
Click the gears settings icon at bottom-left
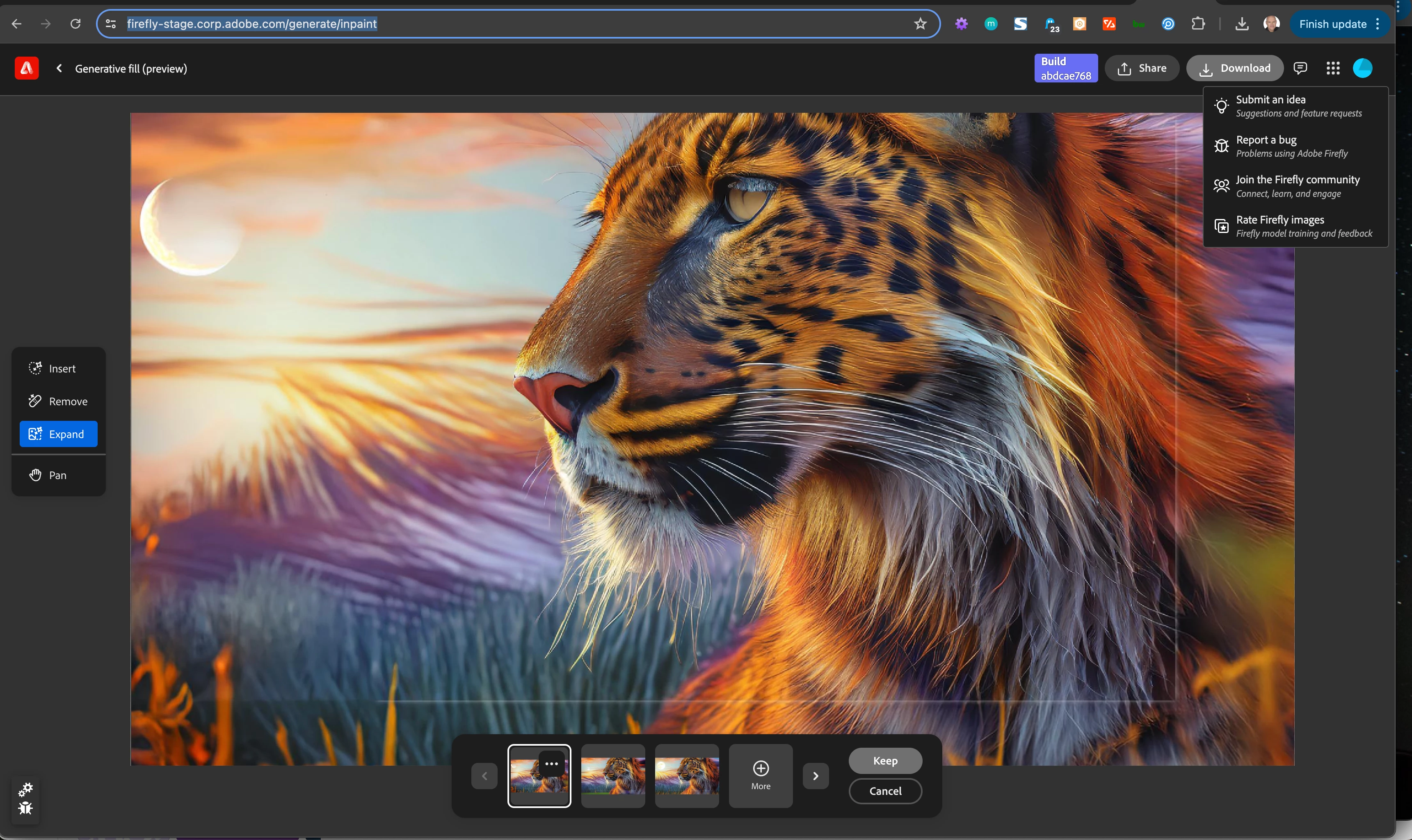pyautogui.click(x=25, y=789)
